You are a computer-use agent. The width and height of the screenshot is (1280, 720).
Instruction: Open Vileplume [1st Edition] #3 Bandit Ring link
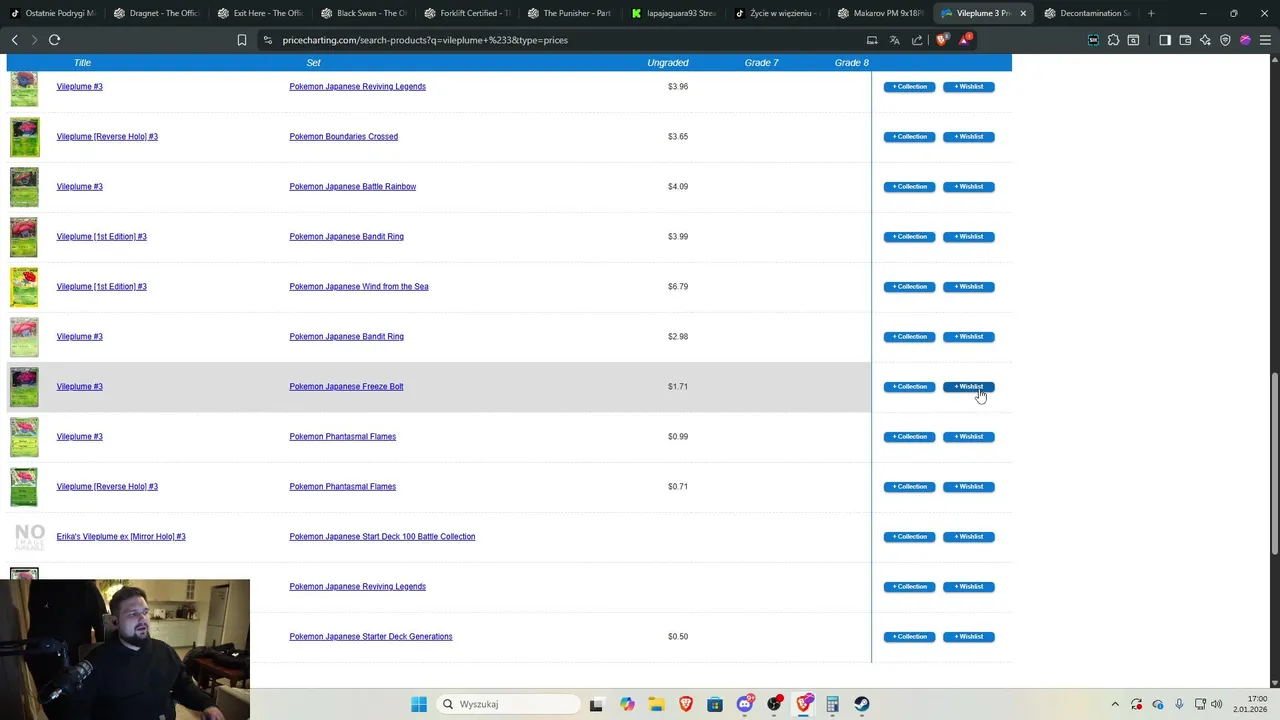pos(101,237)
